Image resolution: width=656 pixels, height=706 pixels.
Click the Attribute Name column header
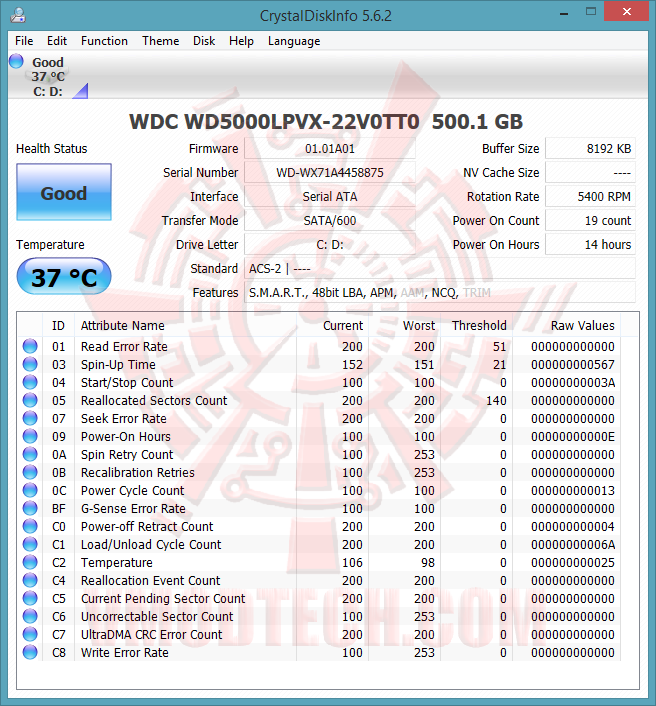[185, 326]
